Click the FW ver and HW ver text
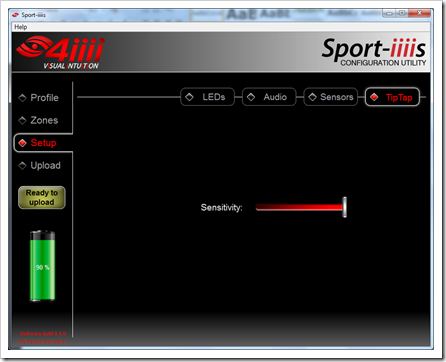 (x=42, y=341)
